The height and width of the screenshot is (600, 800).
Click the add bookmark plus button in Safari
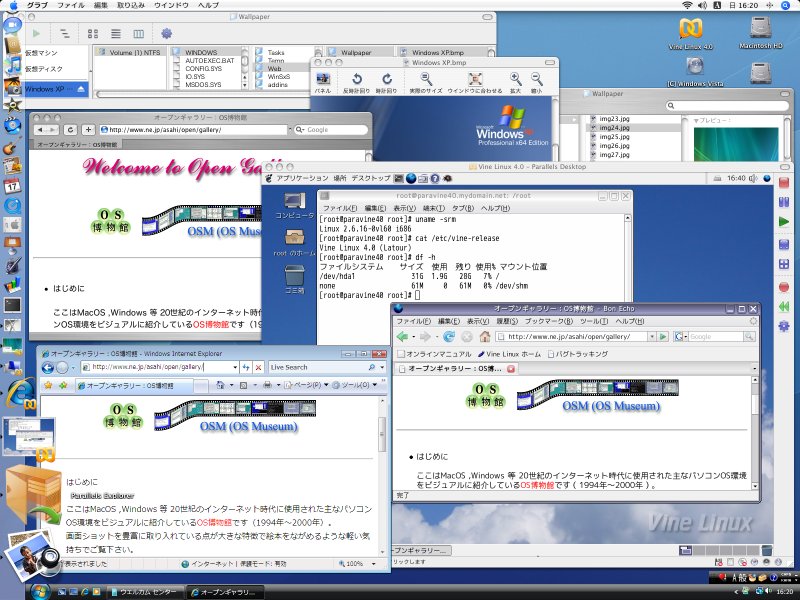[88, 130]
